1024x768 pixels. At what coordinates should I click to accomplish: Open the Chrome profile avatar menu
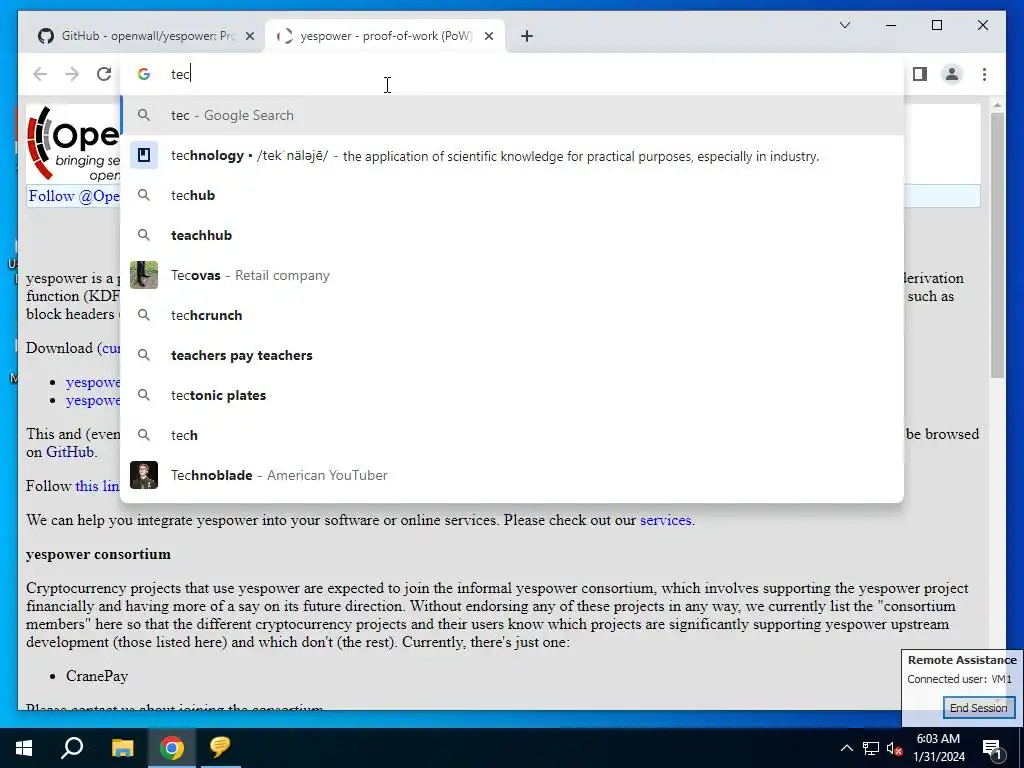[x=952, y=74]
